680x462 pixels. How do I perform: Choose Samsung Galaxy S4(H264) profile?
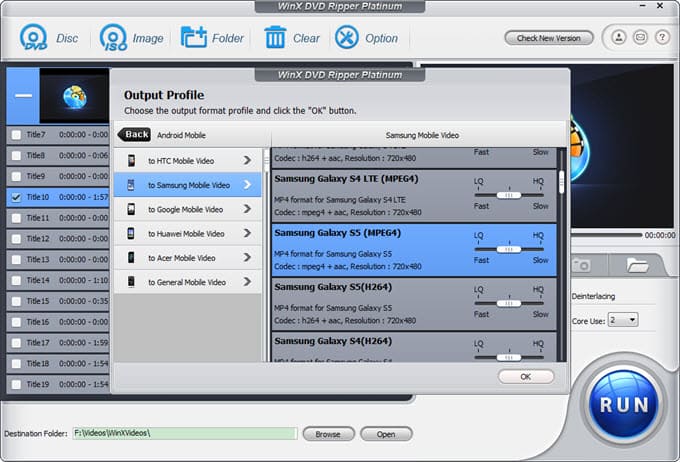[x=414, y=347]
